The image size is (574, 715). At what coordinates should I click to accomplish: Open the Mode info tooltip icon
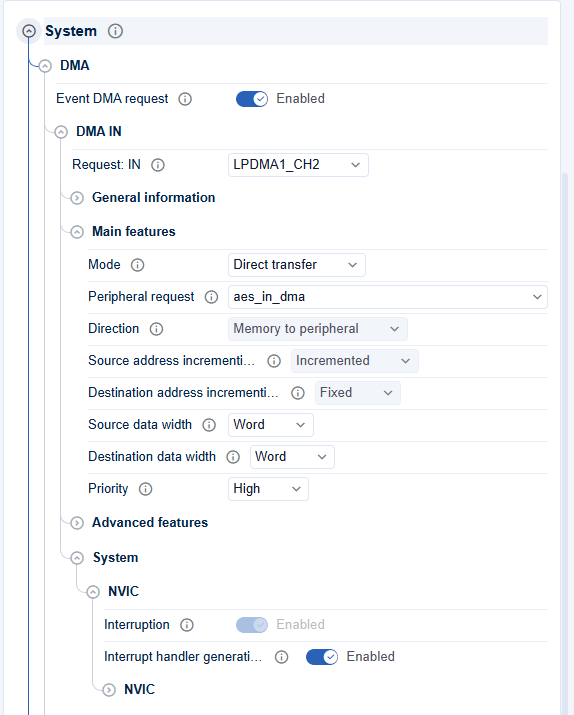(x=138, y=265)
